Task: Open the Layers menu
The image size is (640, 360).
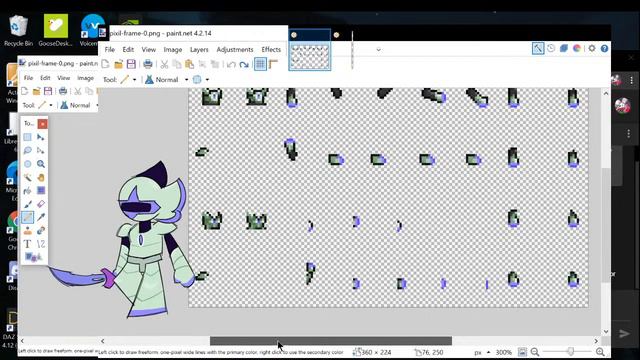Action: click(x=199, y=49)
